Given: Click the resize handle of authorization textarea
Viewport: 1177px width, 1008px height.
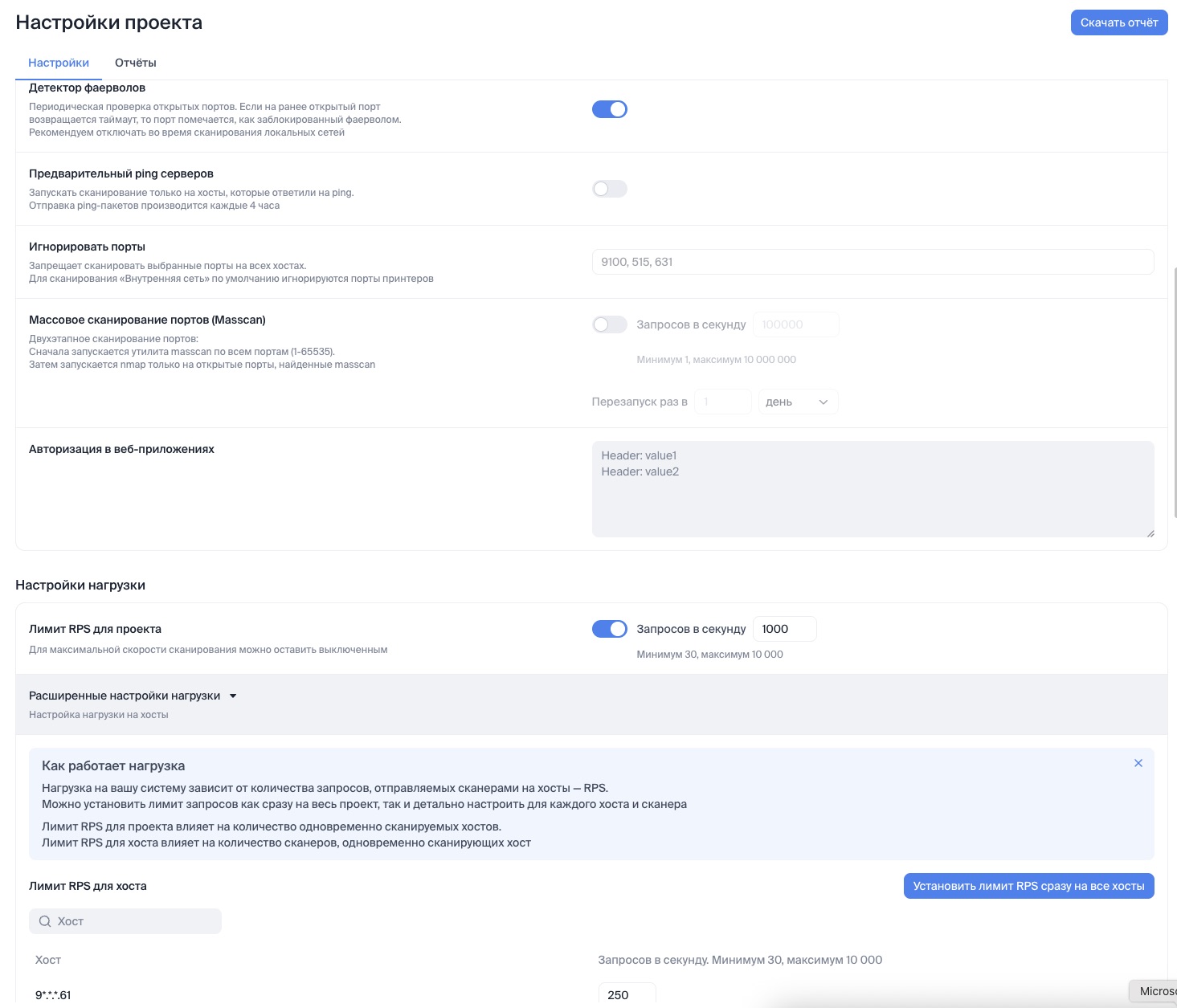Looking at the screenshot, I should click(1150, 533).
